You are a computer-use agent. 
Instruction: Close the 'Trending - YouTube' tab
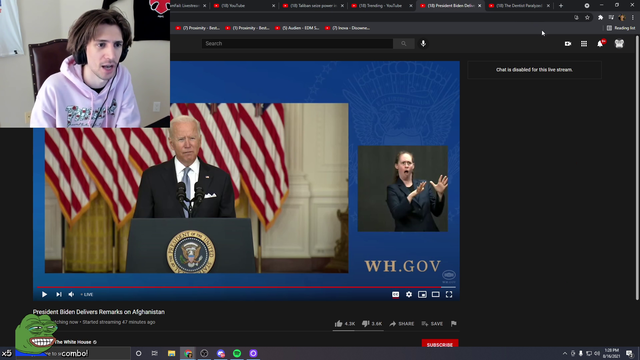[x=411, y=6]
